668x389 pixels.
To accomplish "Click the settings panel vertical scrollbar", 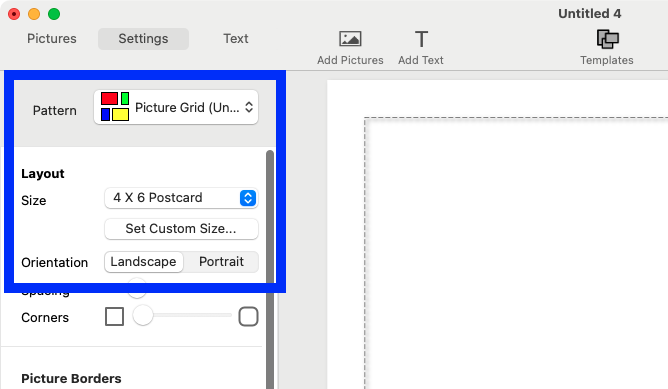I will point(270,269).
